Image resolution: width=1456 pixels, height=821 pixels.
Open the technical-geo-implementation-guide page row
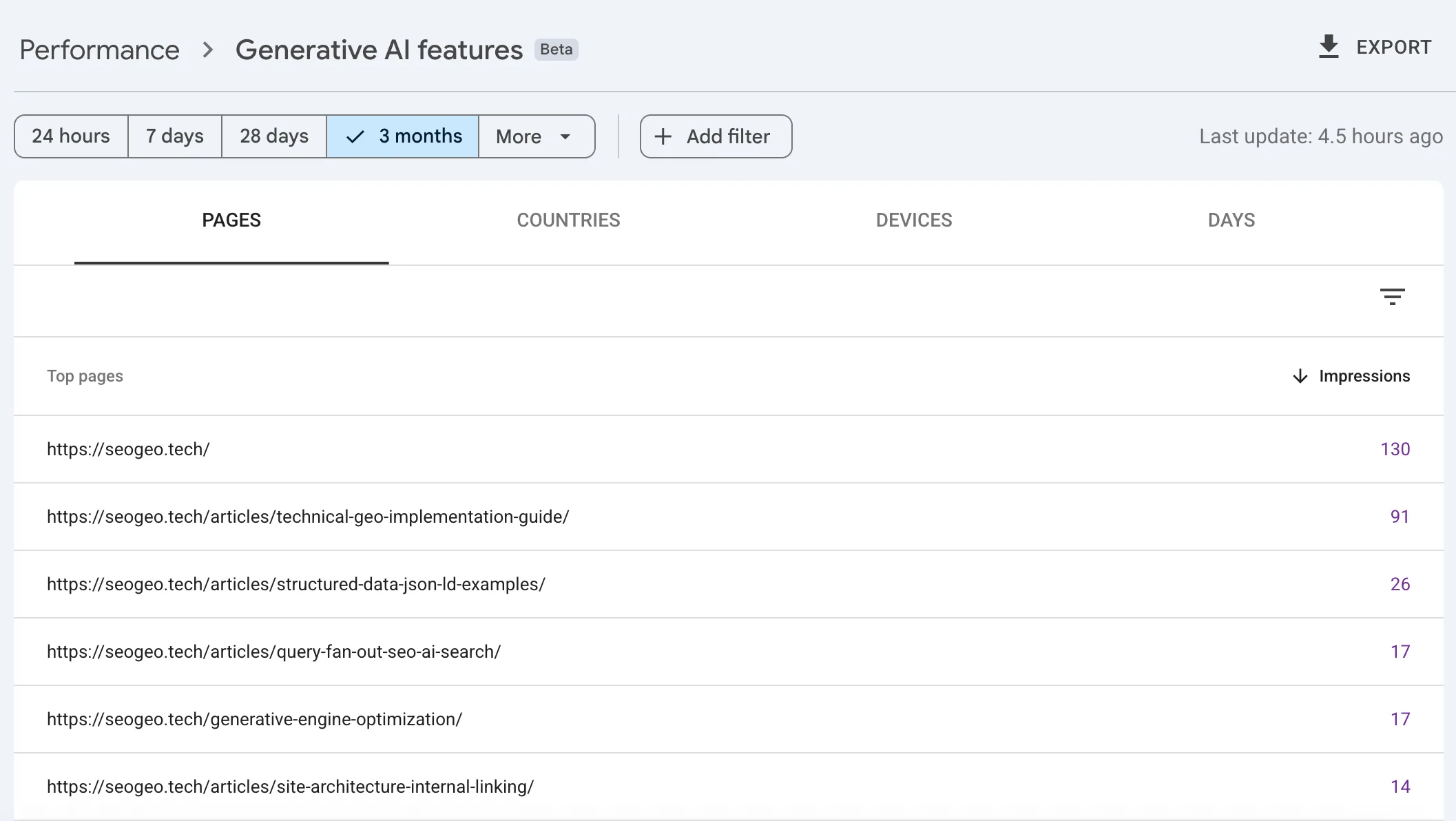[729, 517]
